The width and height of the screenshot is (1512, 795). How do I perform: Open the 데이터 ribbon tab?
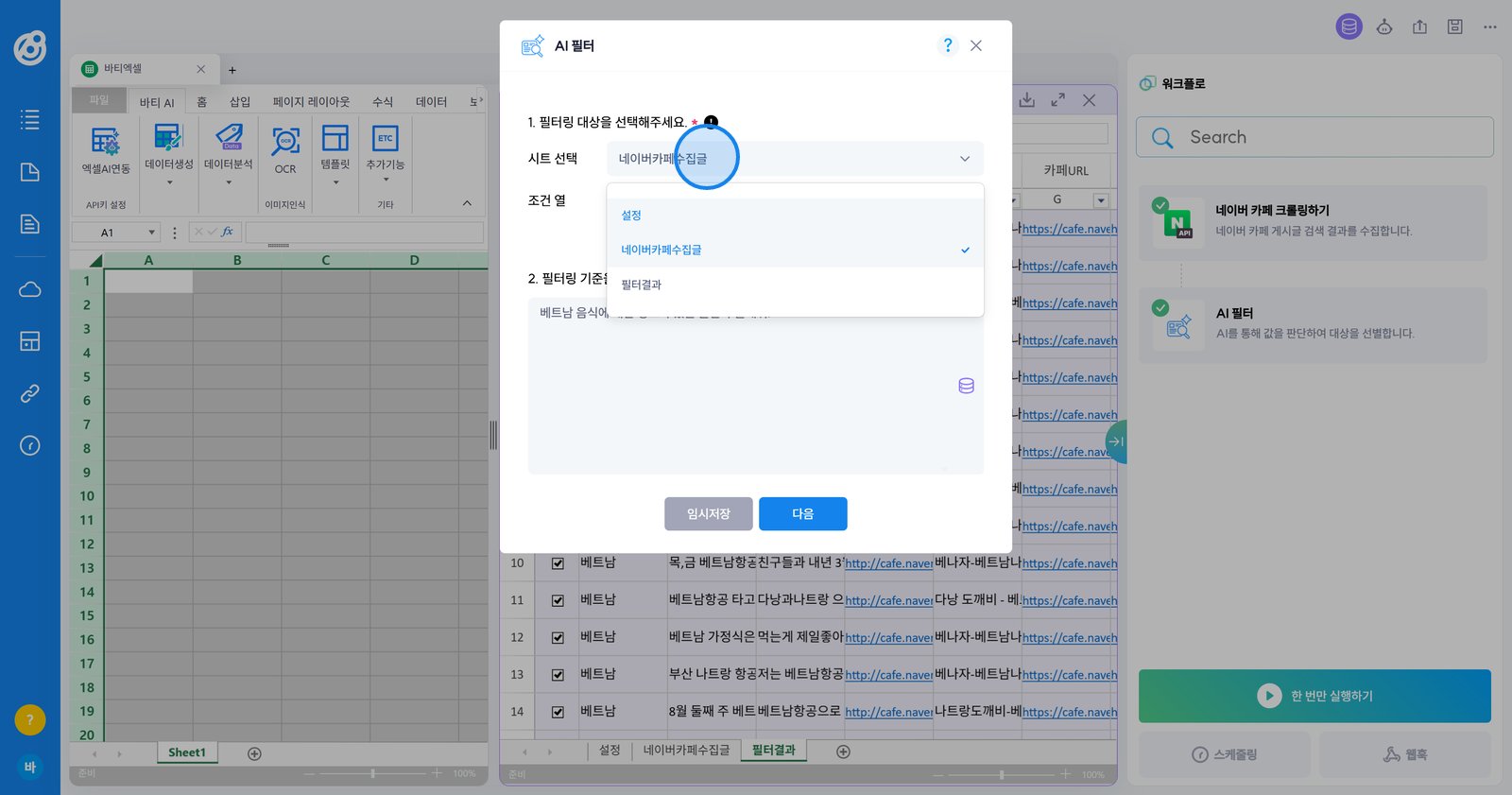(x=431, y=102)
